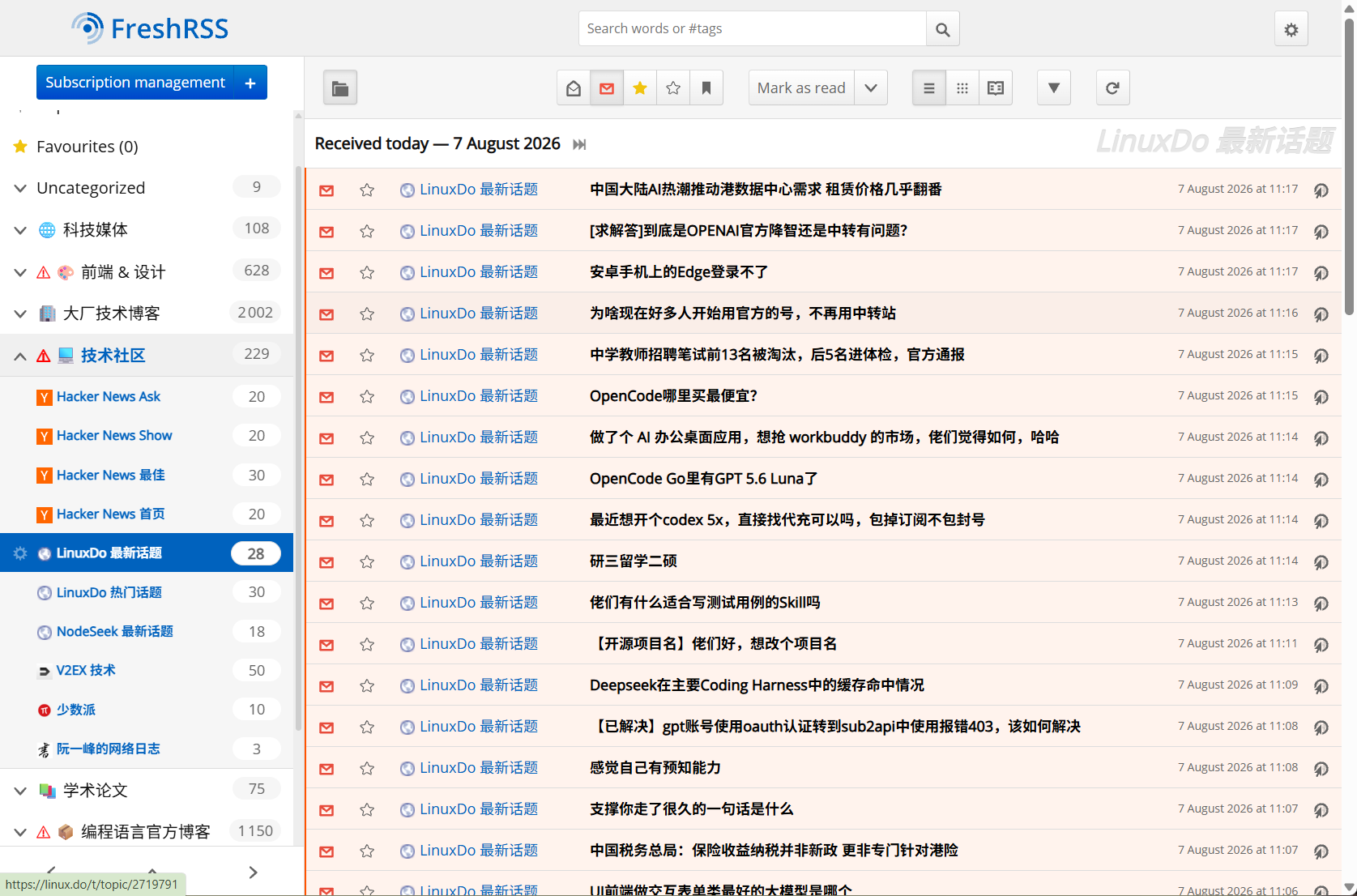
Task: Refresh feeds with the reload icon
Action: 1112,88
